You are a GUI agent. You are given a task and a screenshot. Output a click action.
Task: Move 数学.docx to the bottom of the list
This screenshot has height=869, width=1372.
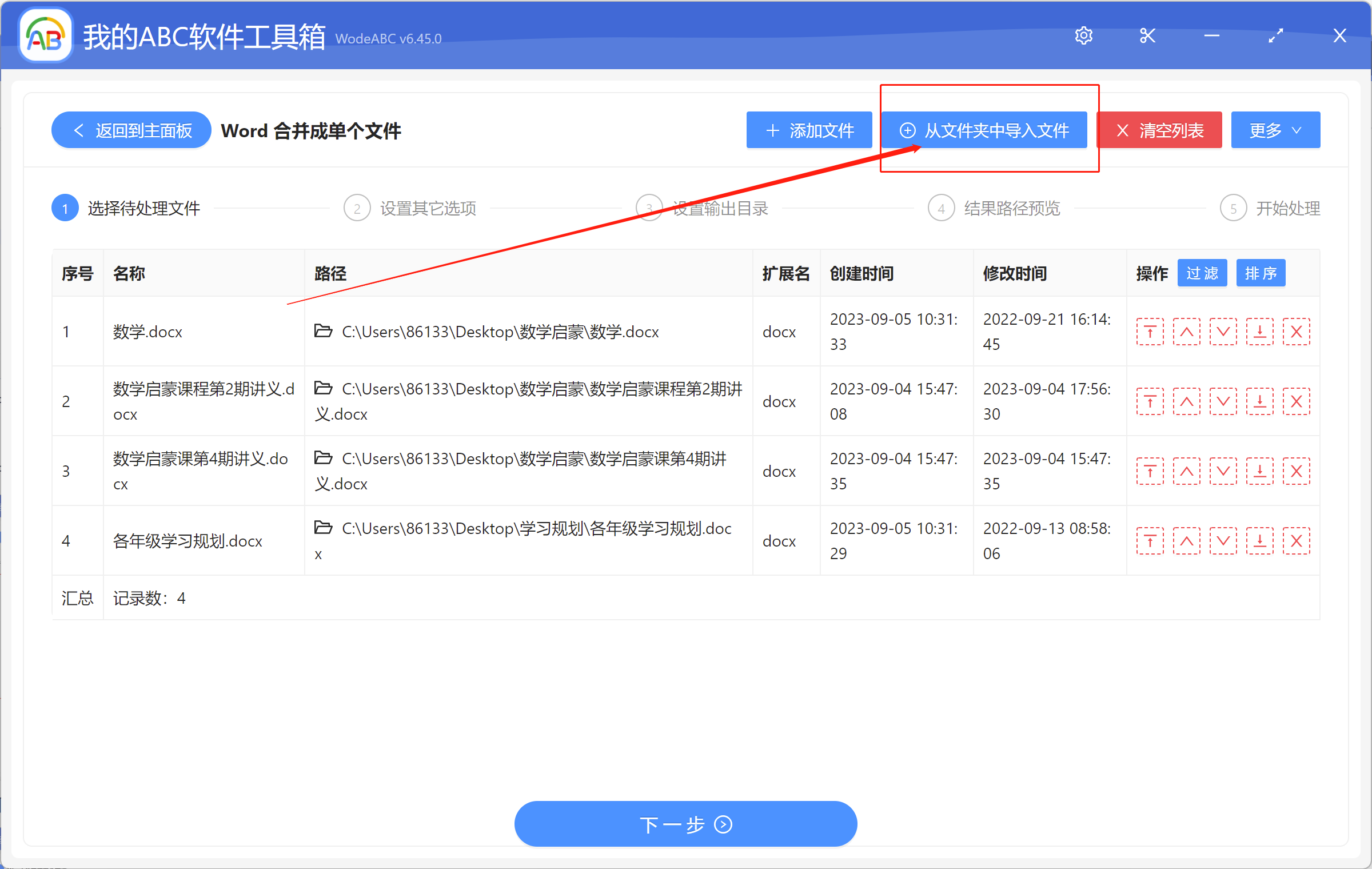1259,331
